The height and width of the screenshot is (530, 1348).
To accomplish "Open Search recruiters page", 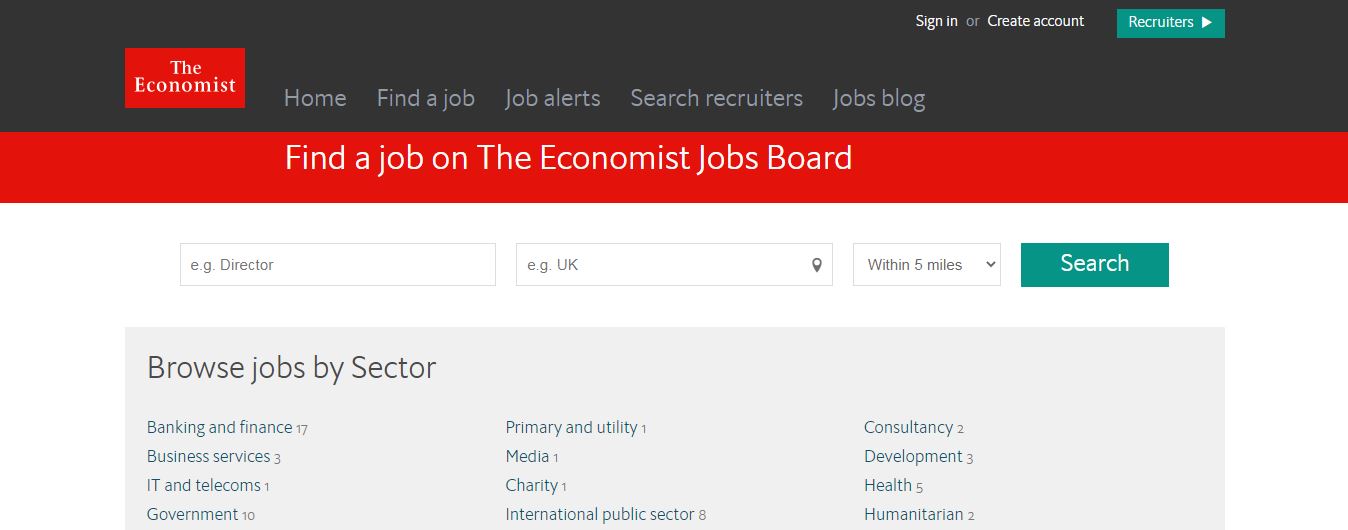I will click(717, 98).
